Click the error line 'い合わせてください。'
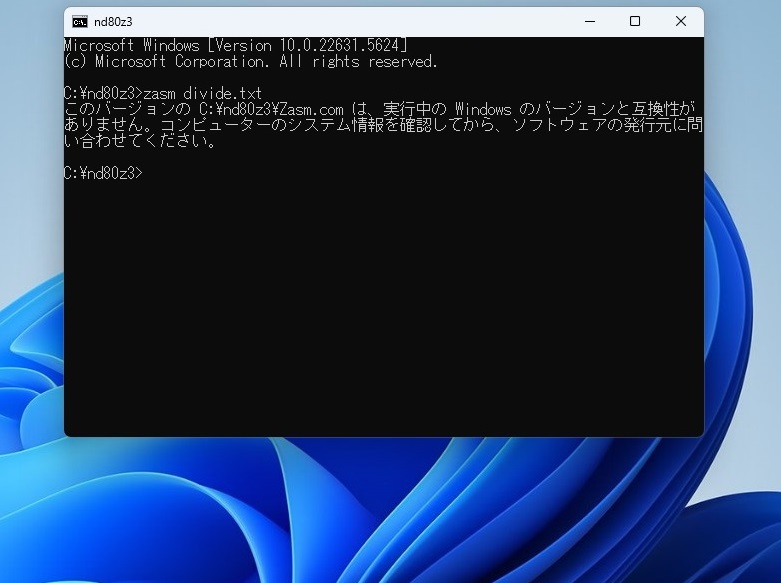 [140, 141]
